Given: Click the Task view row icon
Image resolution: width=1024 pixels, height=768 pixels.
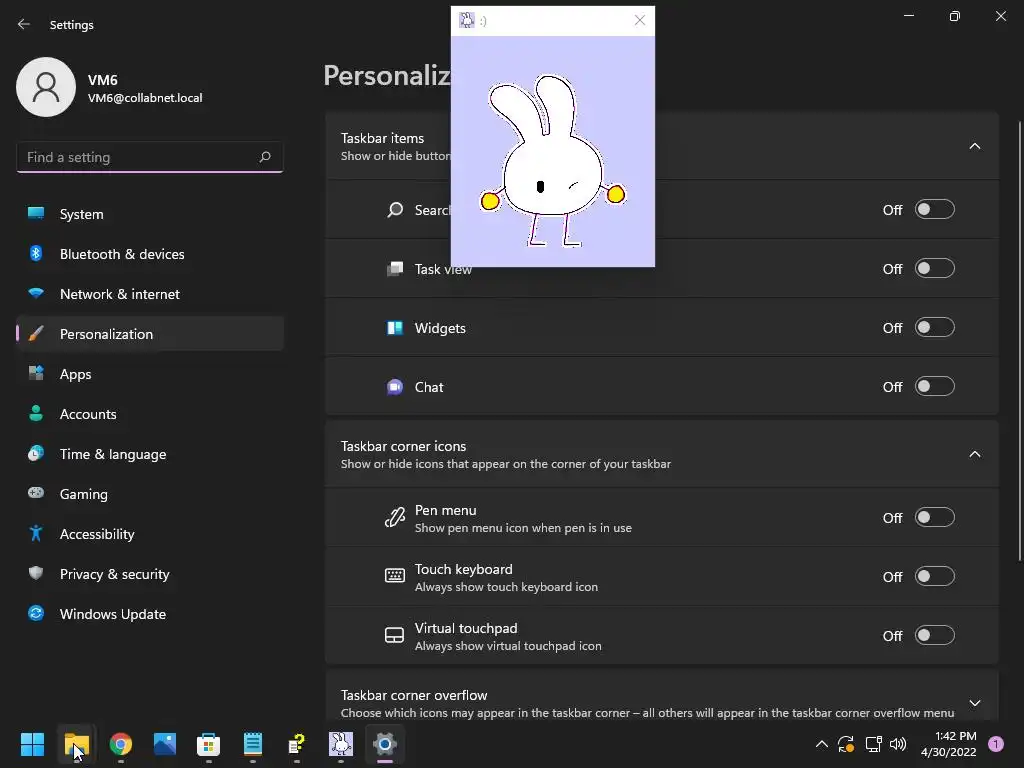Looking at the screenshot, I should pos(394,269).
